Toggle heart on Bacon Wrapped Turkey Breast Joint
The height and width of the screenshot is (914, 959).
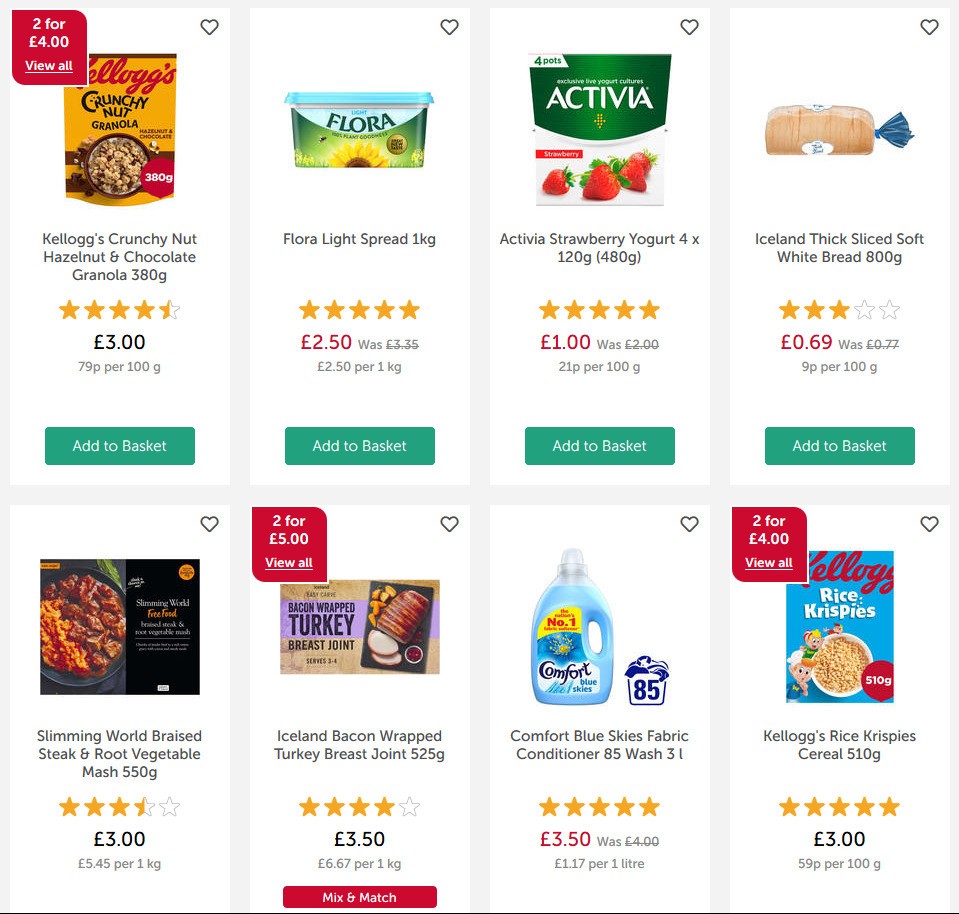click(449, 523)
